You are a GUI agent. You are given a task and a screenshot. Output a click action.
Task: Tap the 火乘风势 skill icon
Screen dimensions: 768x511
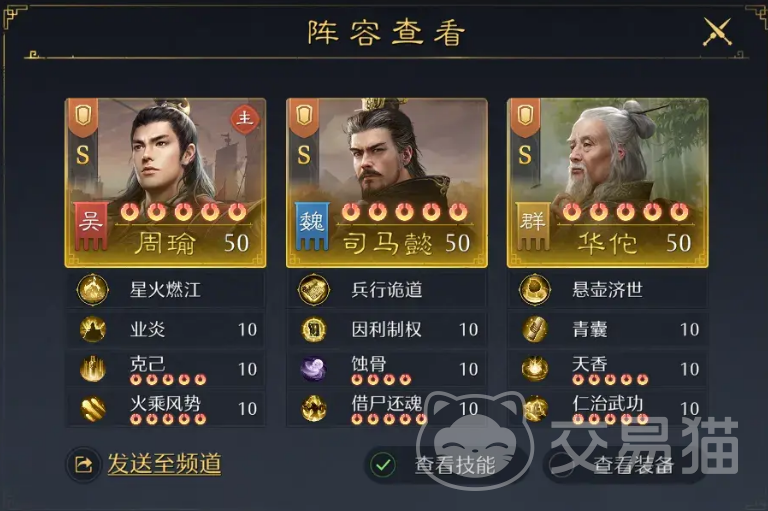tap(93, 408)
